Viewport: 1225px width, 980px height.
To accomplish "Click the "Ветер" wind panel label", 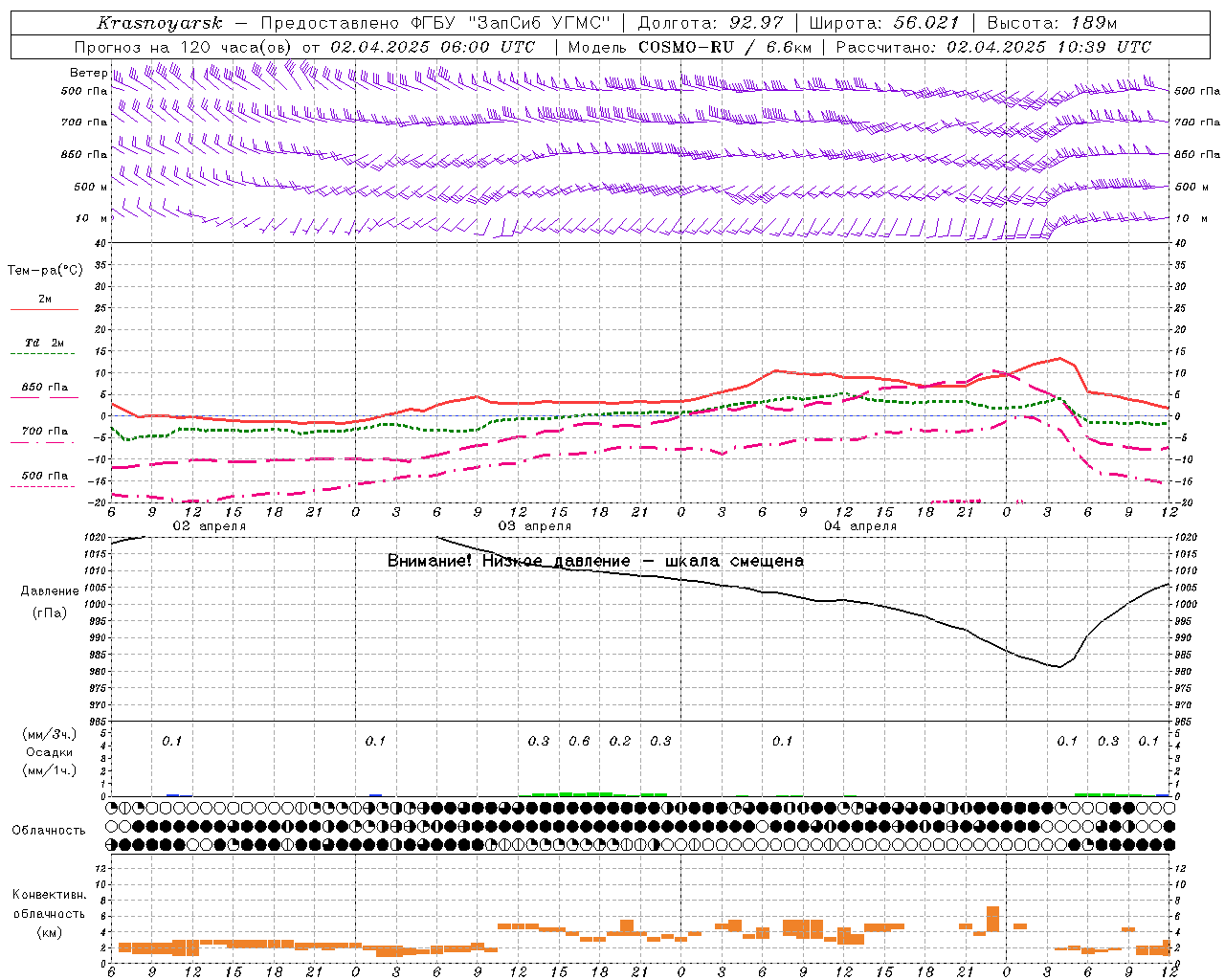I will [88, 73].
